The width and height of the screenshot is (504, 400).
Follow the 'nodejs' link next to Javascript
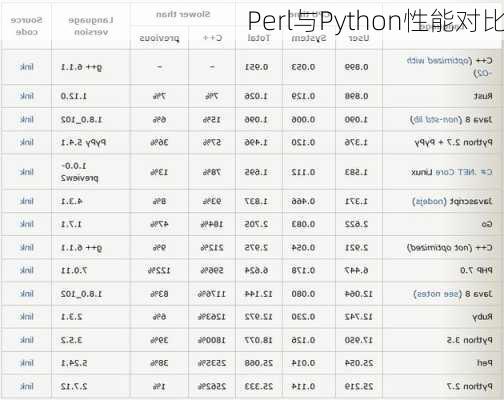(x=429, y=201)
